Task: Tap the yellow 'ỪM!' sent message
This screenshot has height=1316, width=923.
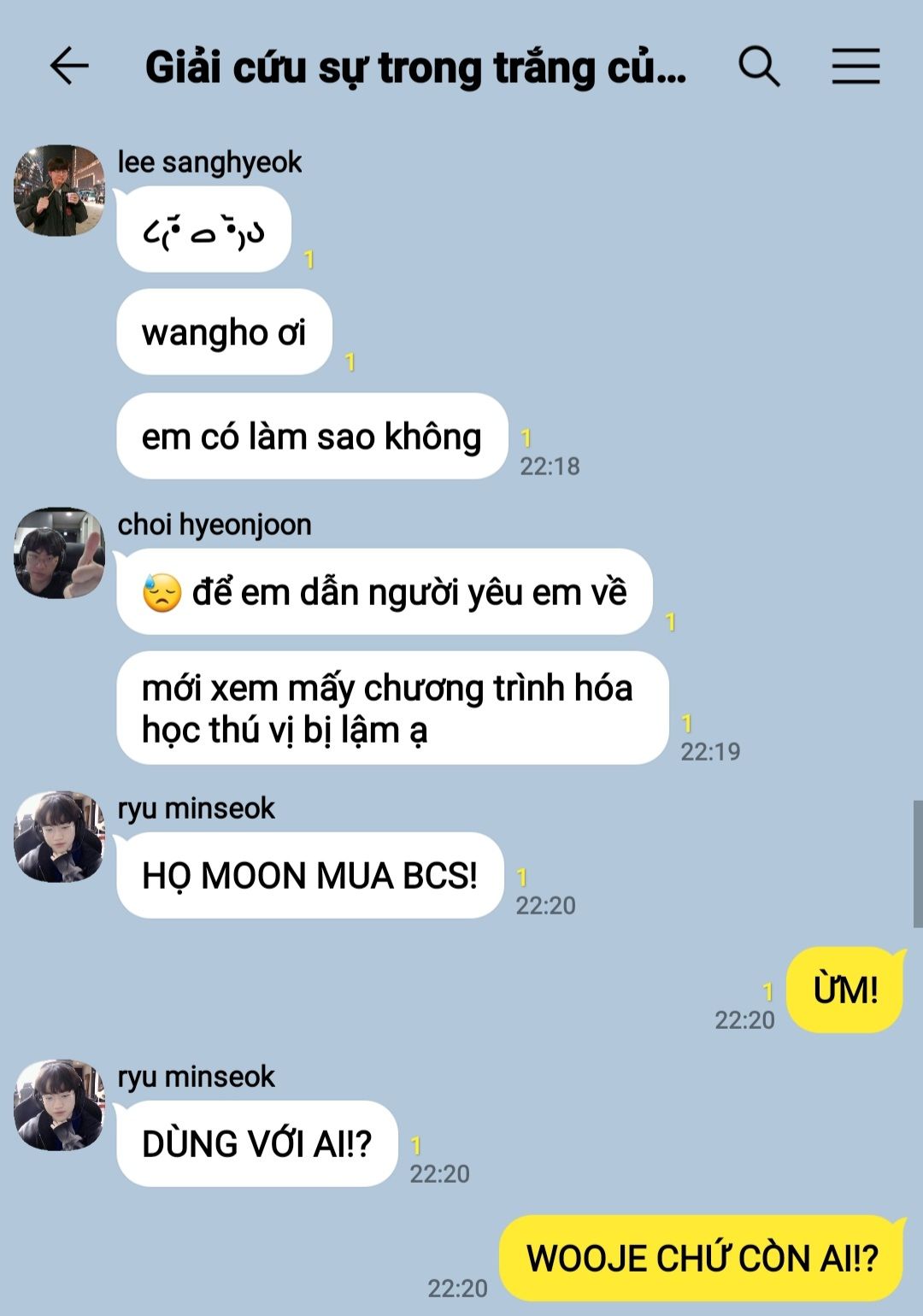Action: [845, 990]
